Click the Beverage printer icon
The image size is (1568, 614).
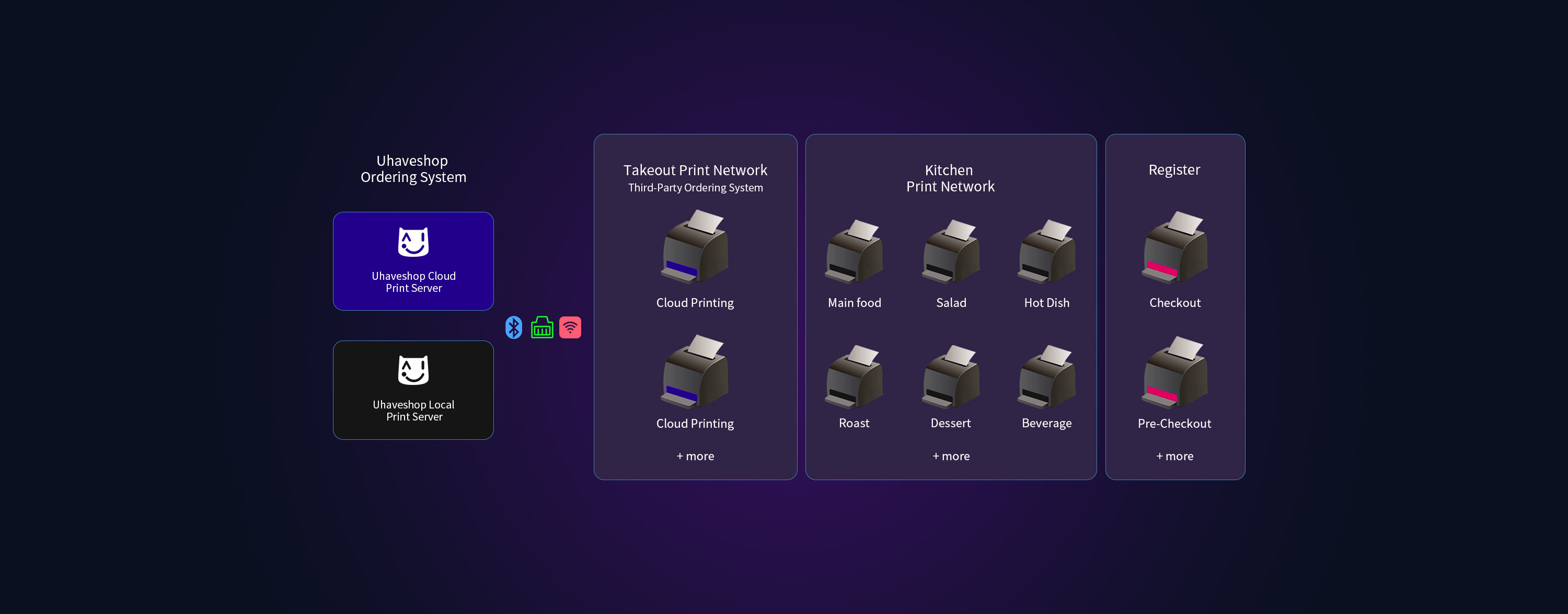tap(1046, 377)
